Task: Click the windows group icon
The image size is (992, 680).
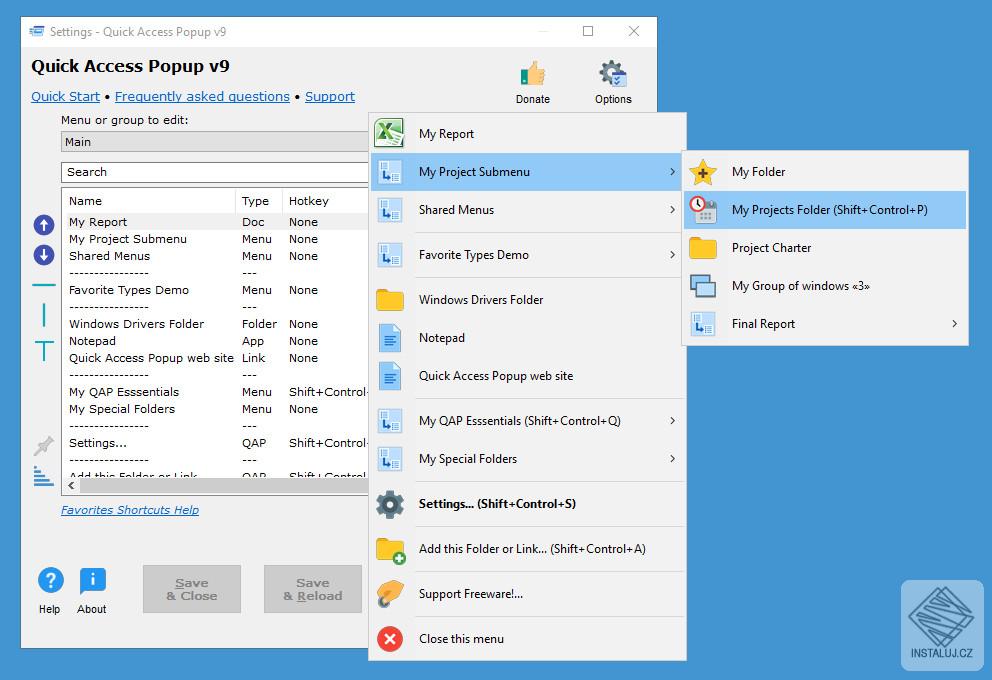Action: pyautogui.click(x=703, y=286)
